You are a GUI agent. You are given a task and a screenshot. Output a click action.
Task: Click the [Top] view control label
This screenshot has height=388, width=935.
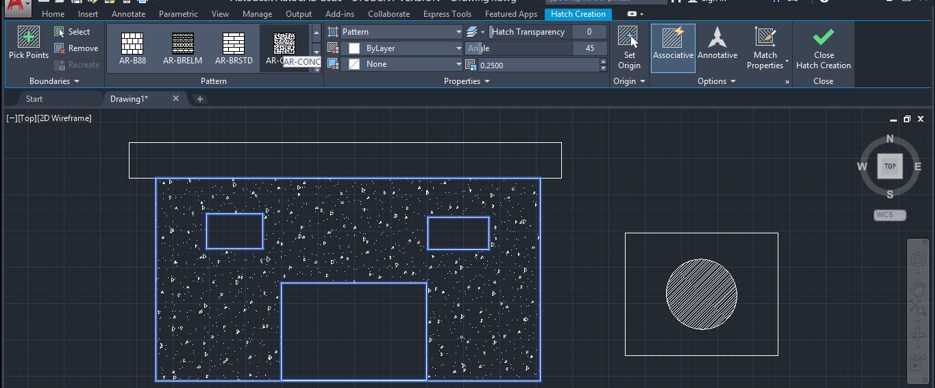tap(27, 119)
